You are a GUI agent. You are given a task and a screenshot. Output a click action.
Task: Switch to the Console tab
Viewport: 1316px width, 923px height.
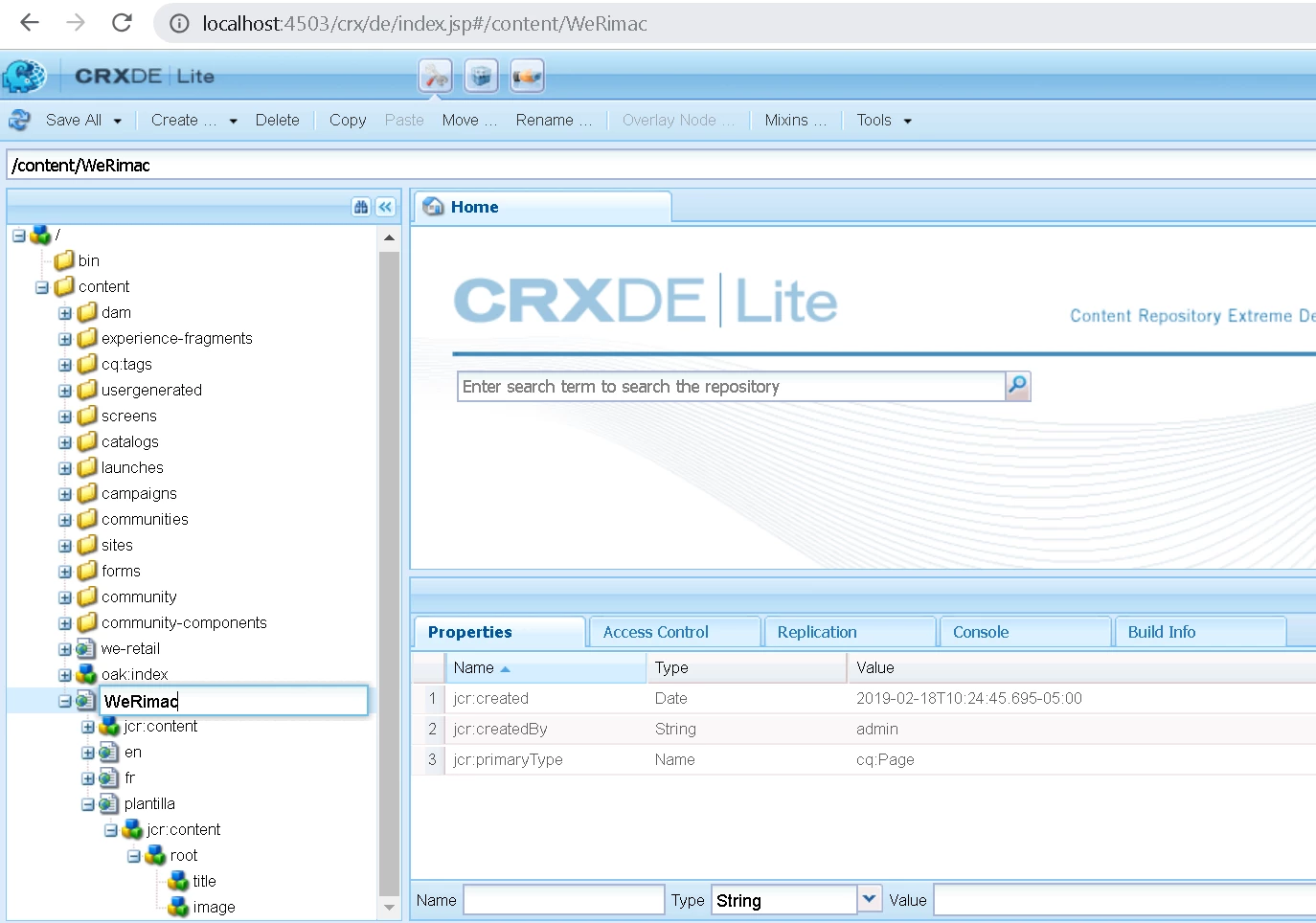pyautogui.click(x=1025, y=632)
